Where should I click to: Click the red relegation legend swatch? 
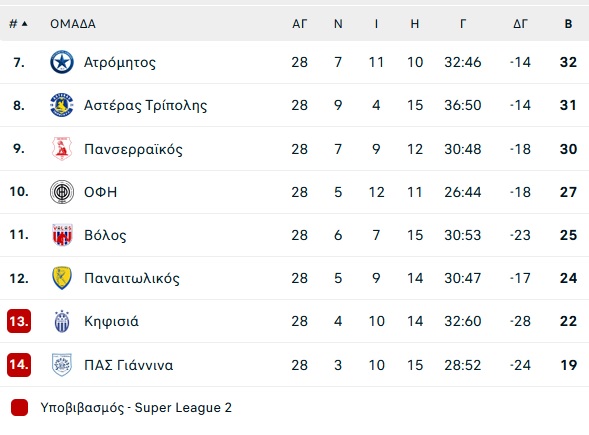[20, 408]
